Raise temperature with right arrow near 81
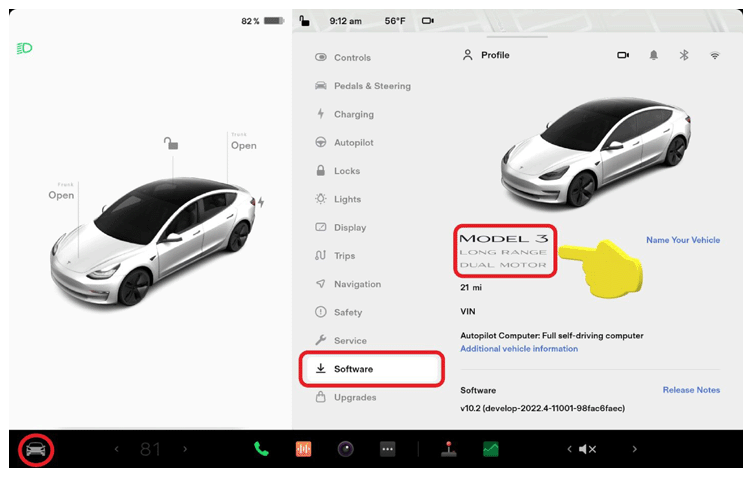This screenshot has height=477, width=752. coord(185,449)
